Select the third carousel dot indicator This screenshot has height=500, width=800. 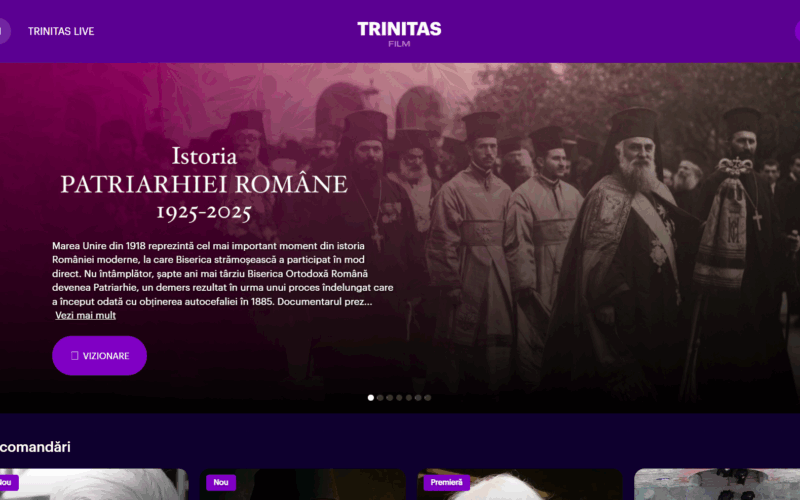pyautogui.click(x=390, y=398)
